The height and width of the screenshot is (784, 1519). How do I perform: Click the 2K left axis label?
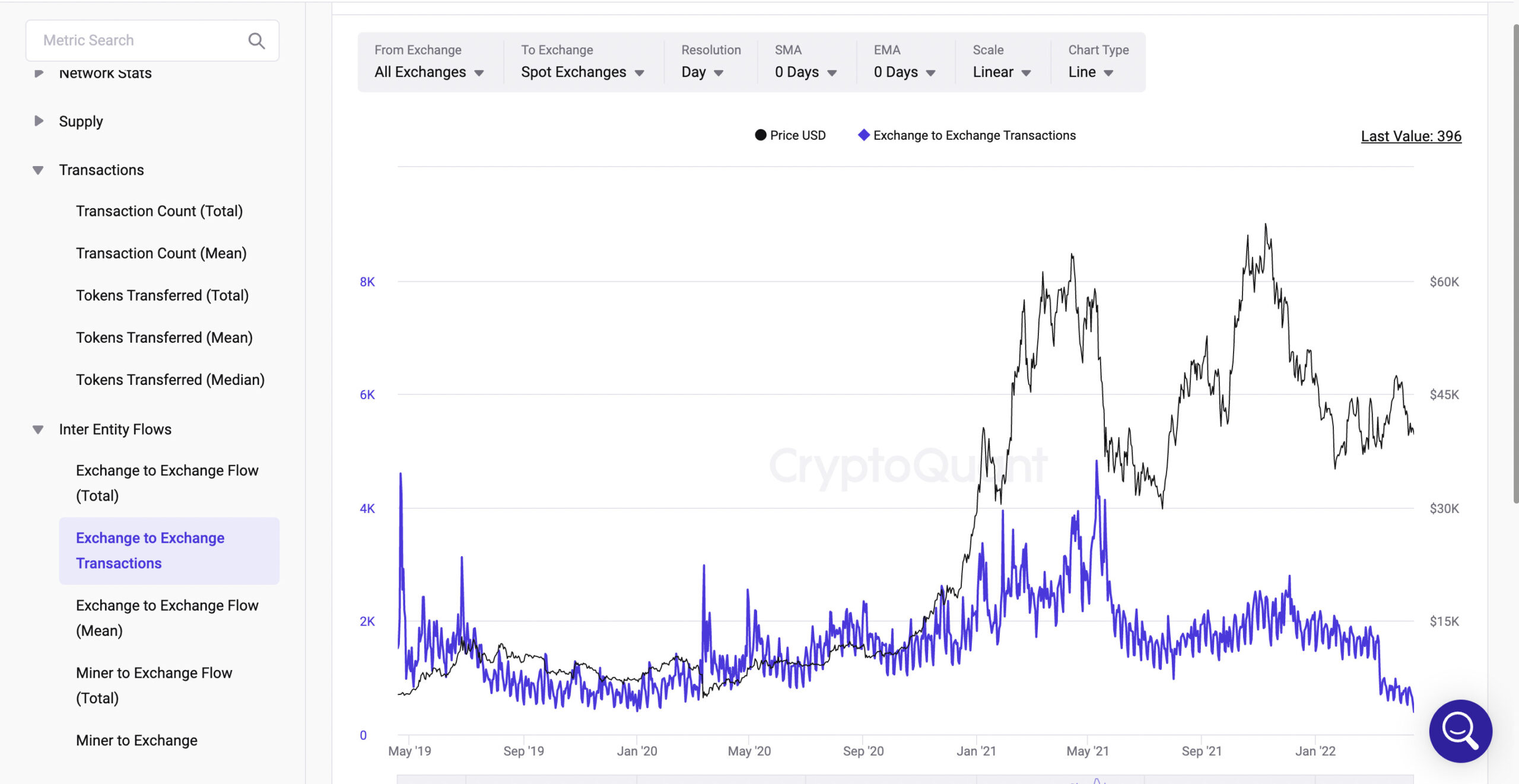[367, 622]
